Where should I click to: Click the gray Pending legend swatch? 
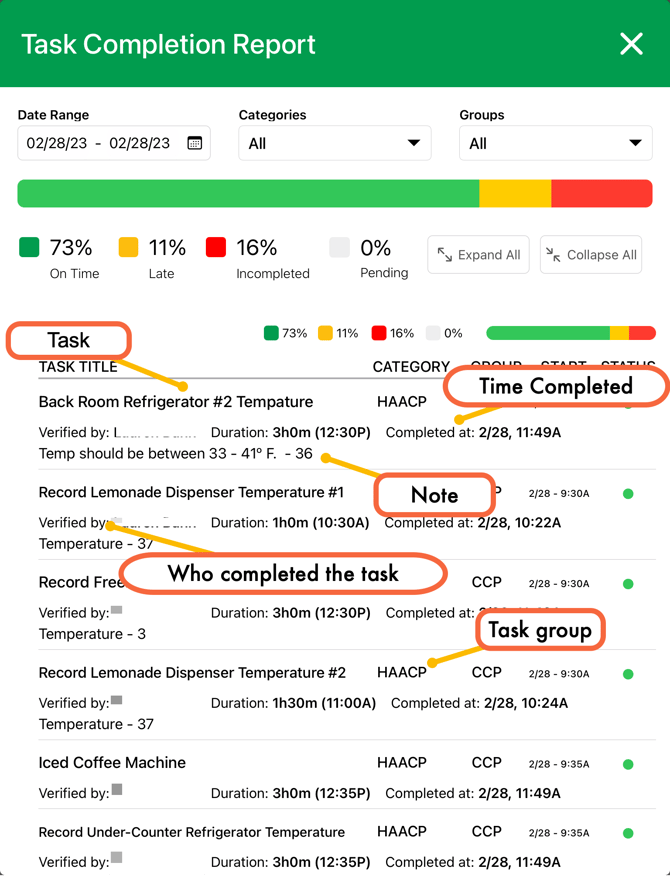click(x=340, y=247)
